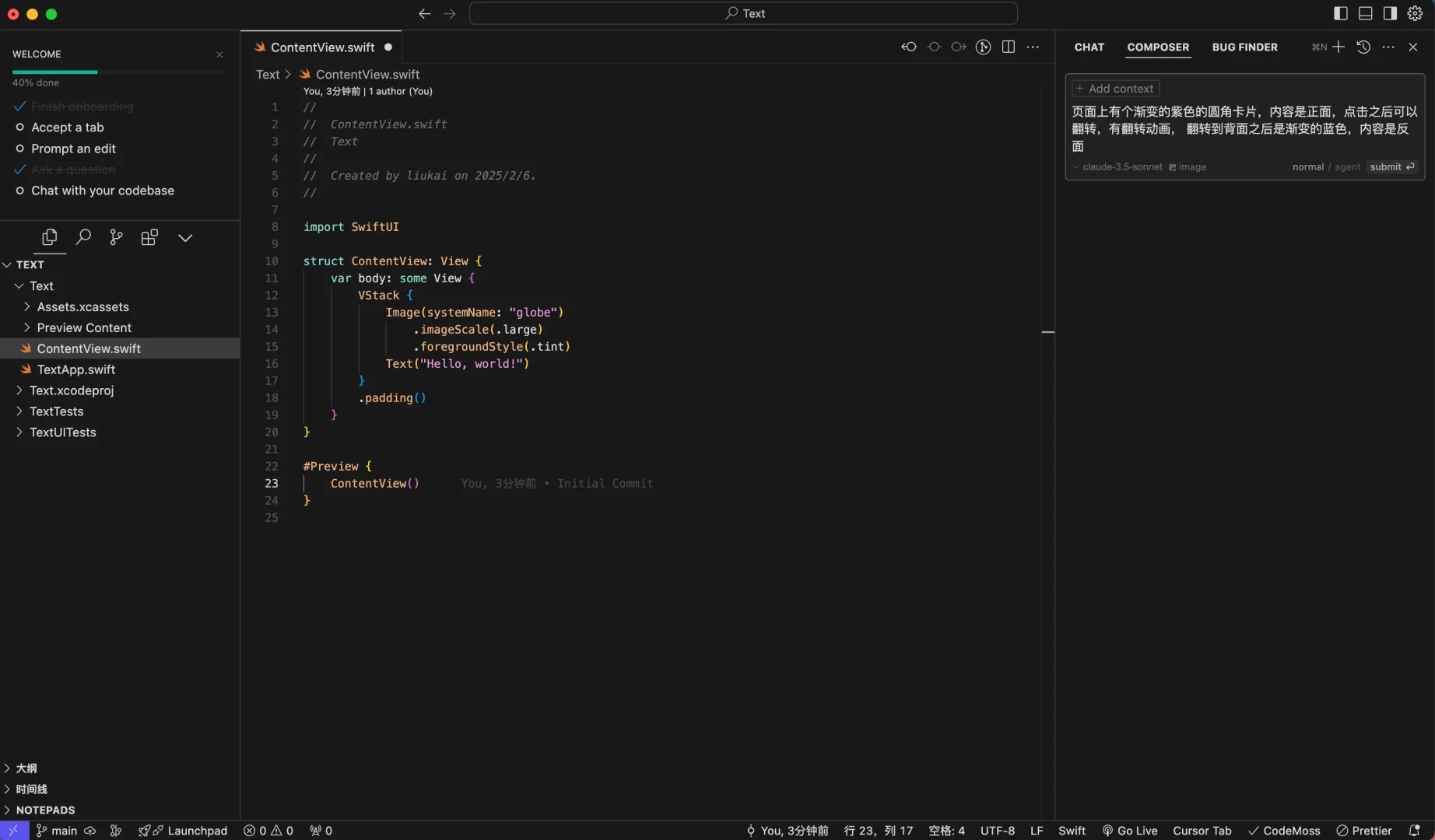Viewport: 1435px width, 840px height.
Task: Open composer history icon
Action: [x=1363, y=47]
